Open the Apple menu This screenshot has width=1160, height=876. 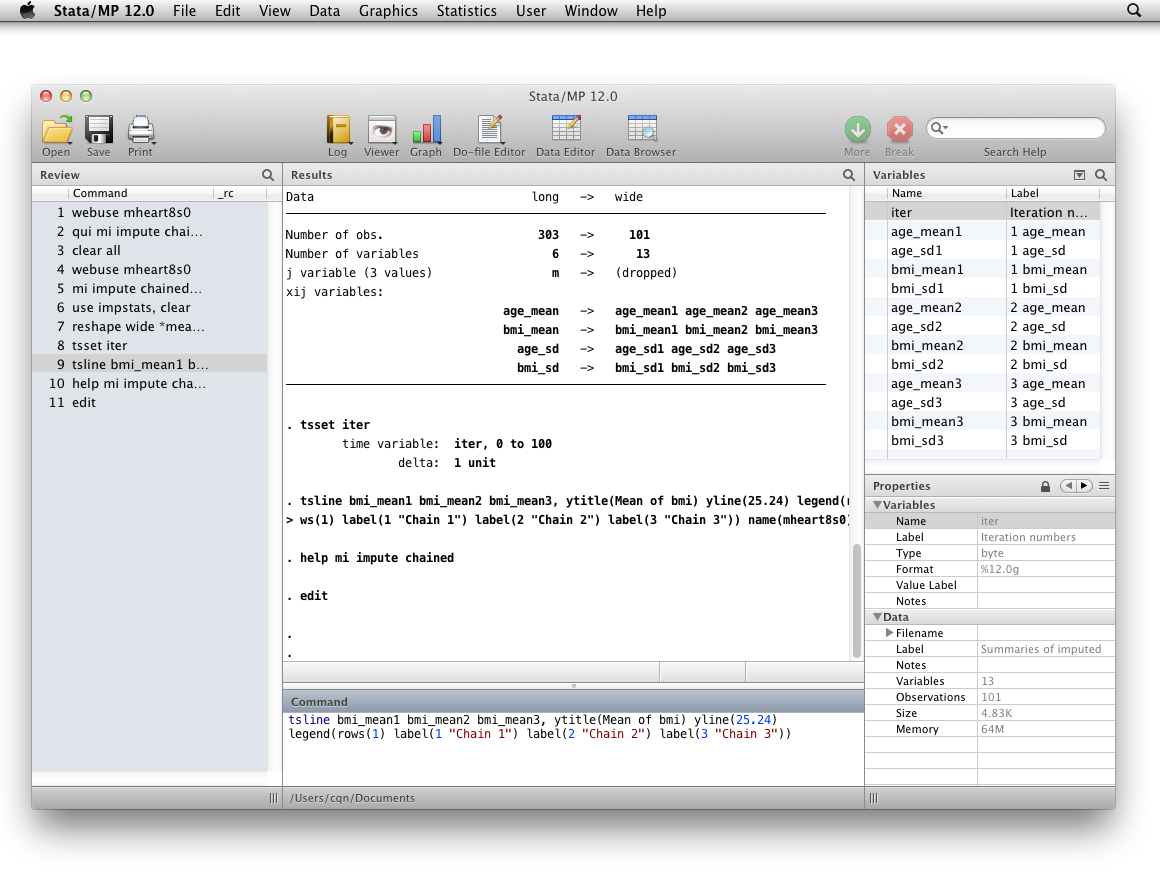pos(27,10)
